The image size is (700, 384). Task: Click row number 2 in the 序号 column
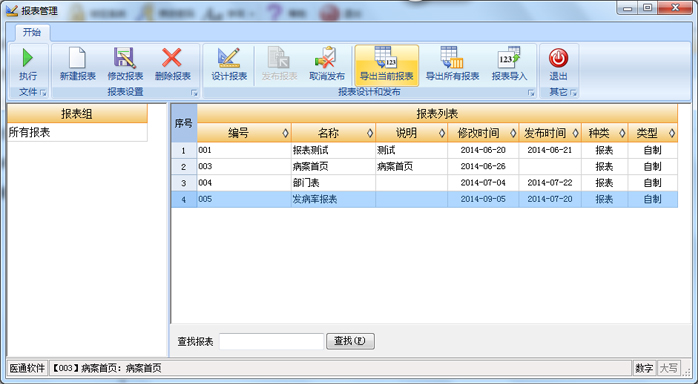[x=183, y=167]
